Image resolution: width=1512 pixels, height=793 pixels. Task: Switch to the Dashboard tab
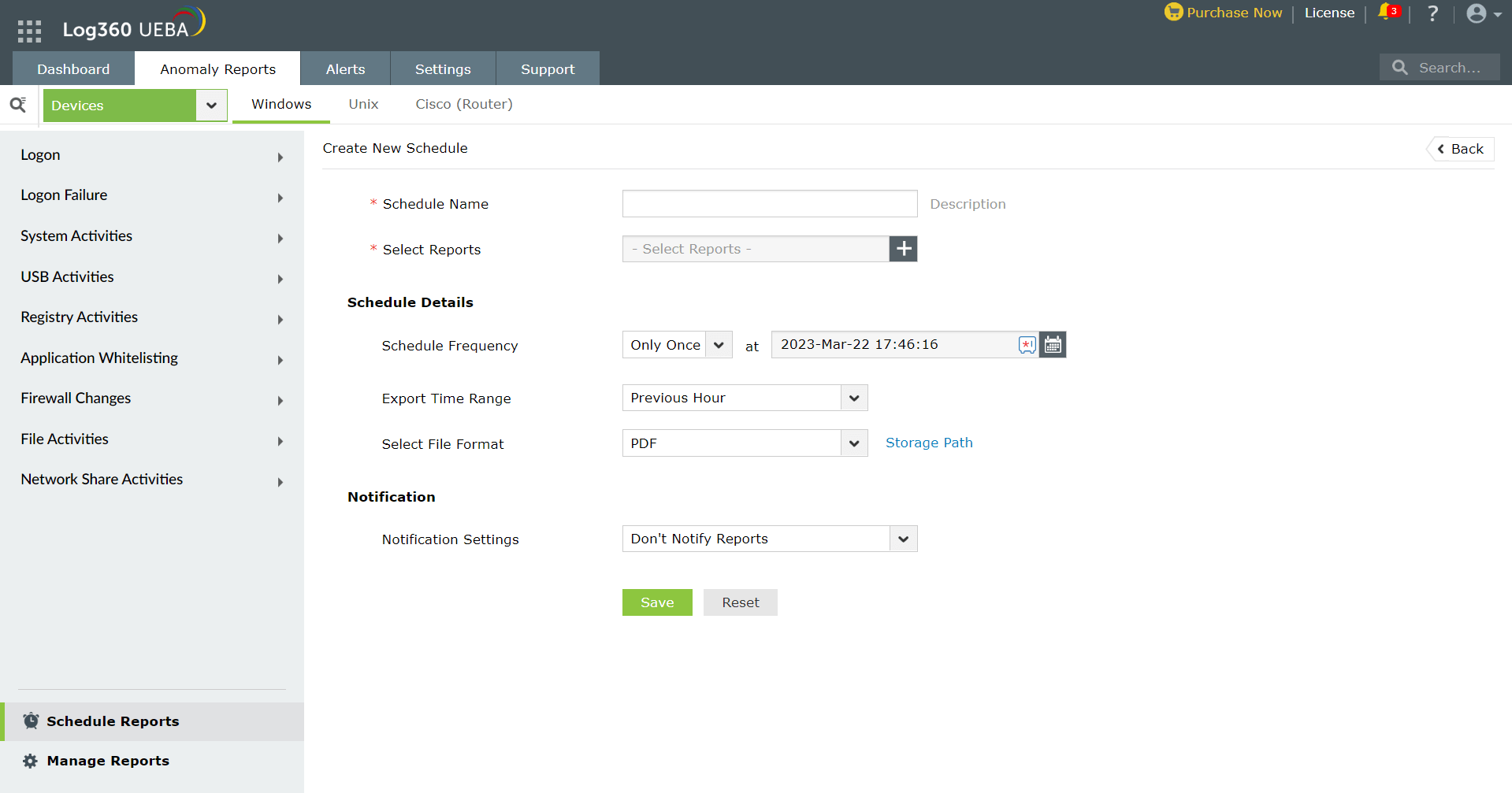tap(73, 69)
